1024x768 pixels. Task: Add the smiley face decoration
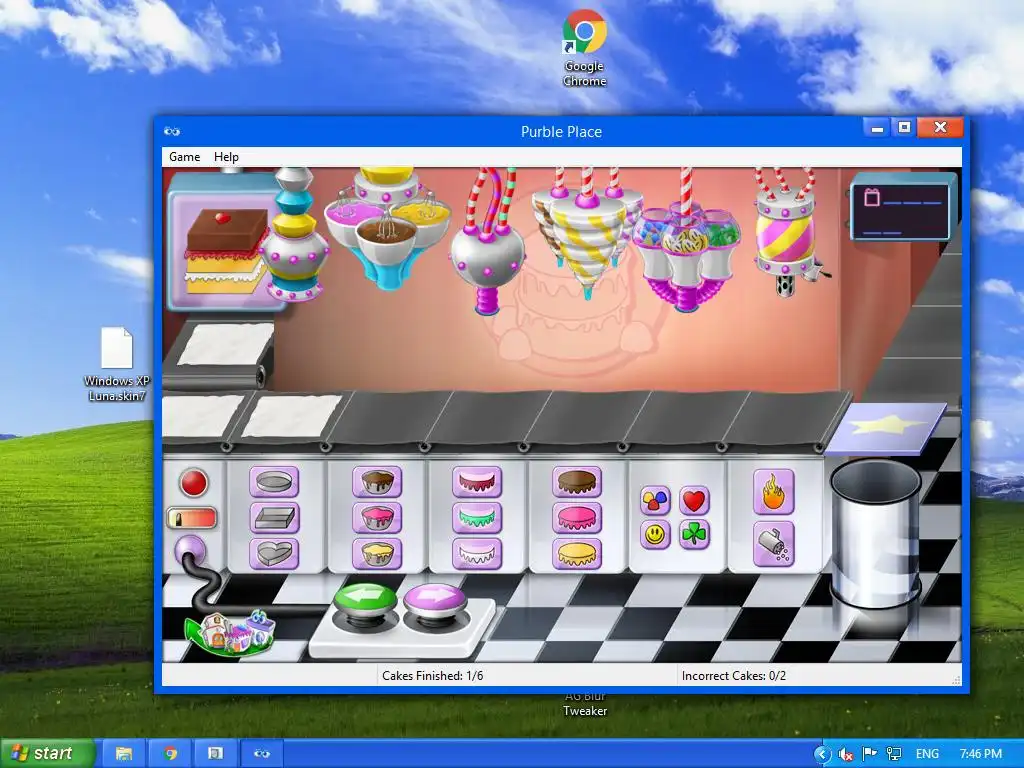click(656, 535)
